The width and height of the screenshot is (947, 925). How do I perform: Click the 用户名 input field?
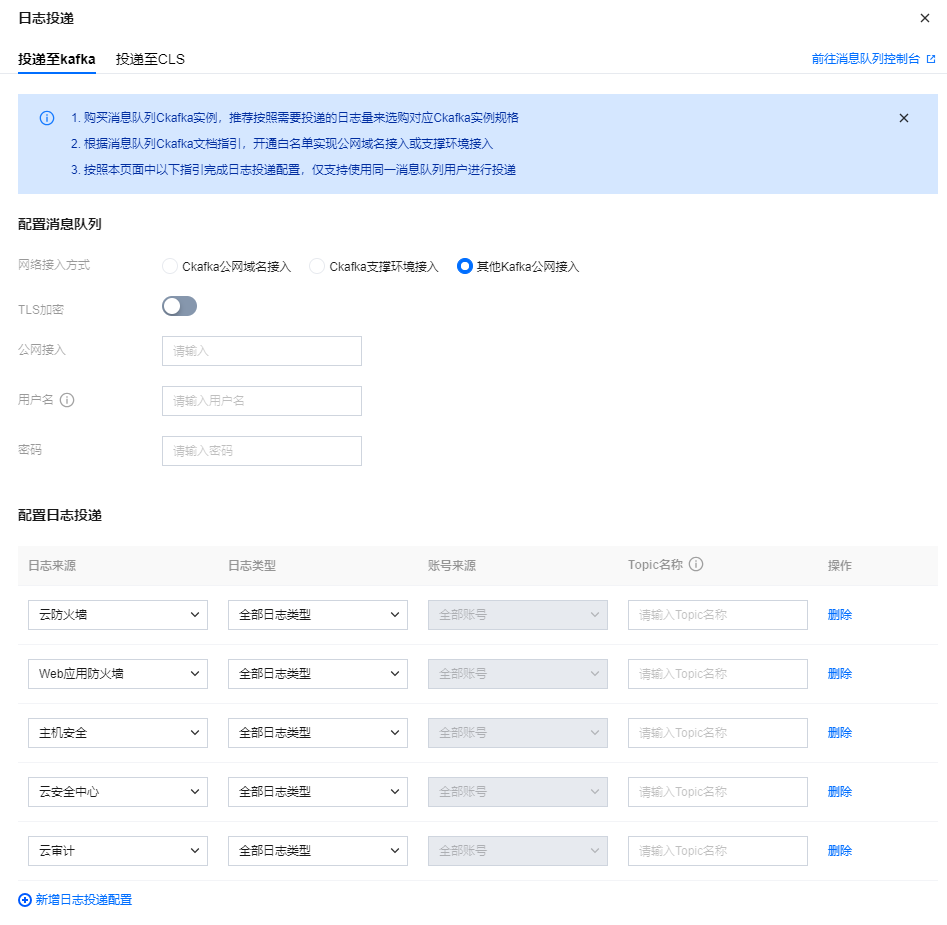[262, 401]
